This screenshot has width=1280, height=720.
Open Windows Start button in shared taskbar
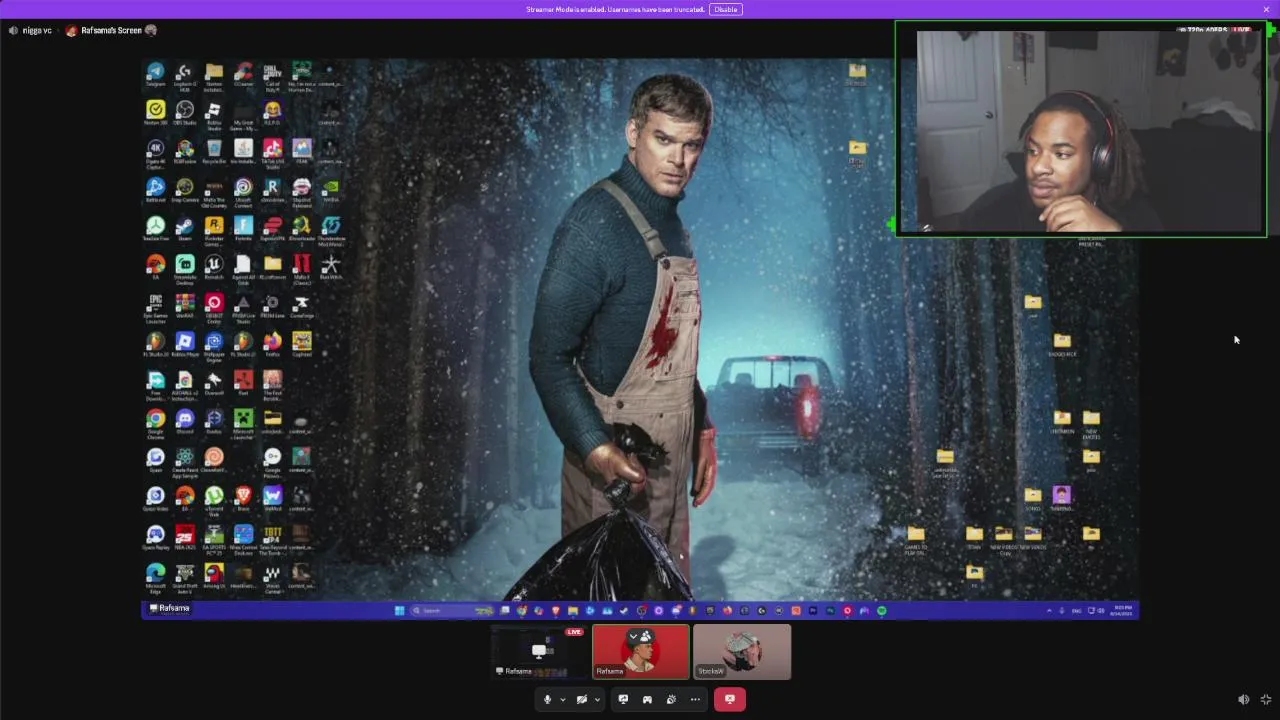click(x=399, y=610)
